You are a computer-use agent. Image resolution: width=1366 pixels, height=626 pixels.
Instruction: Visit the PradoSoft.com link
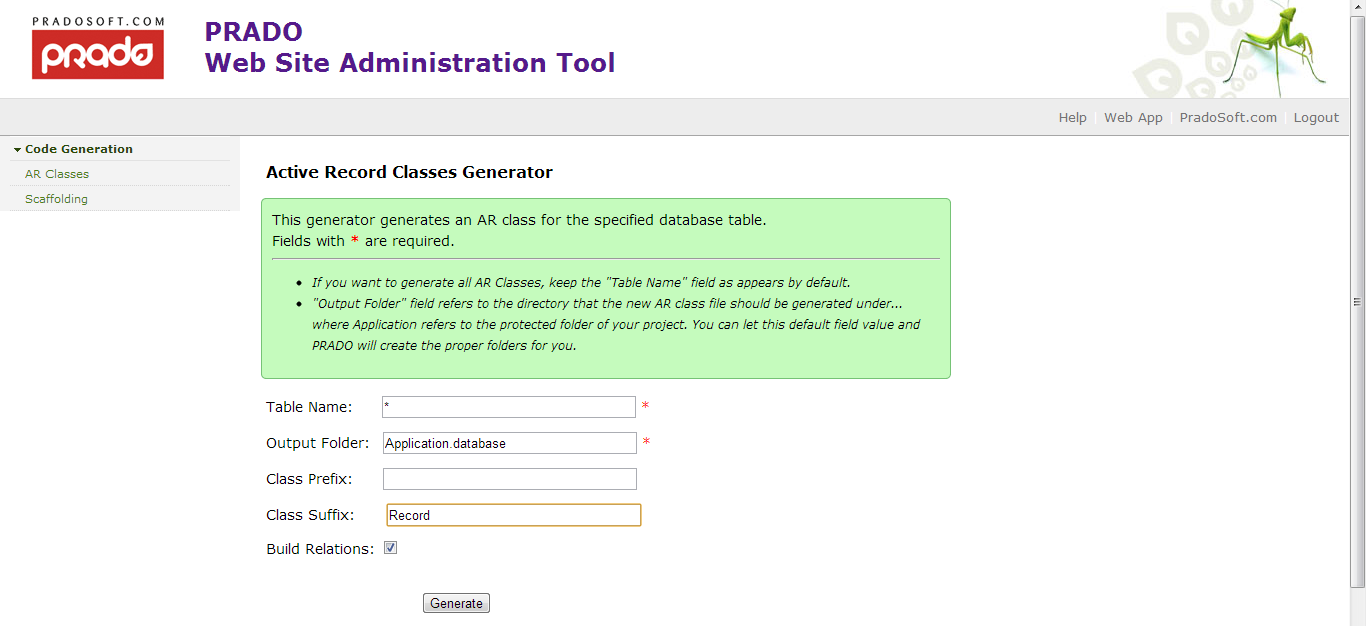click(x=1228, y=117)
